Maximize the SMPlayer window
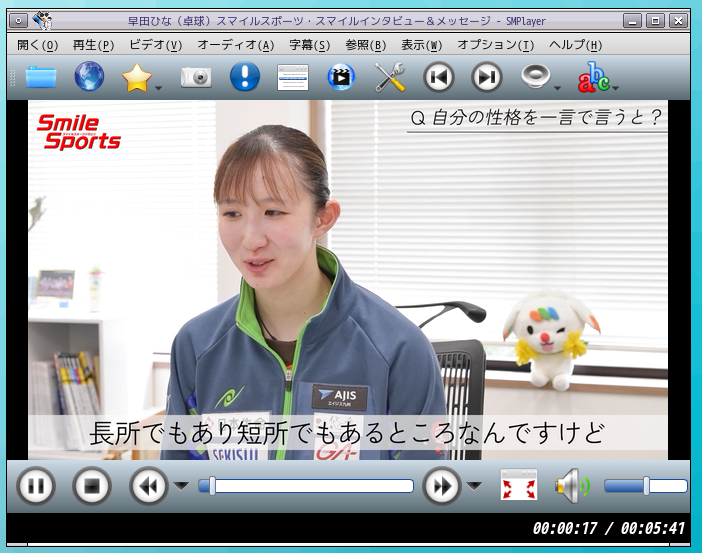 (x=655, y=21)
